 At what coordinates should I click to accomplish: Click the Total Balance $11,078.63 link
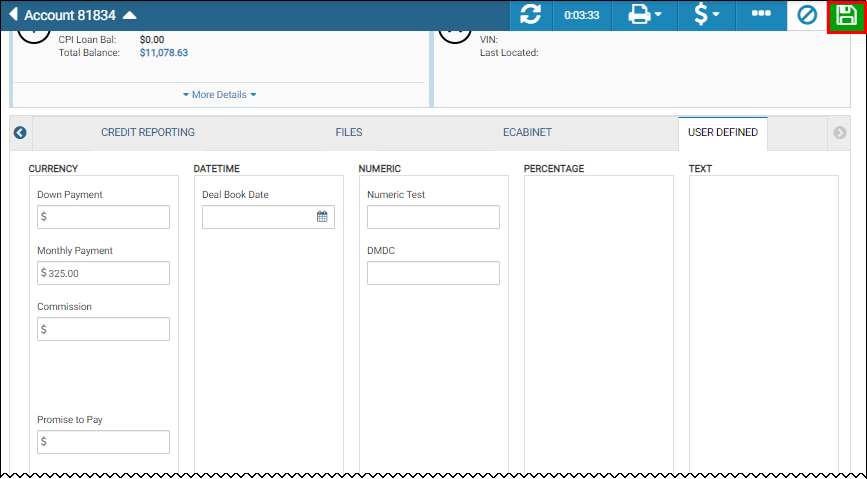[x=164, y=53]
